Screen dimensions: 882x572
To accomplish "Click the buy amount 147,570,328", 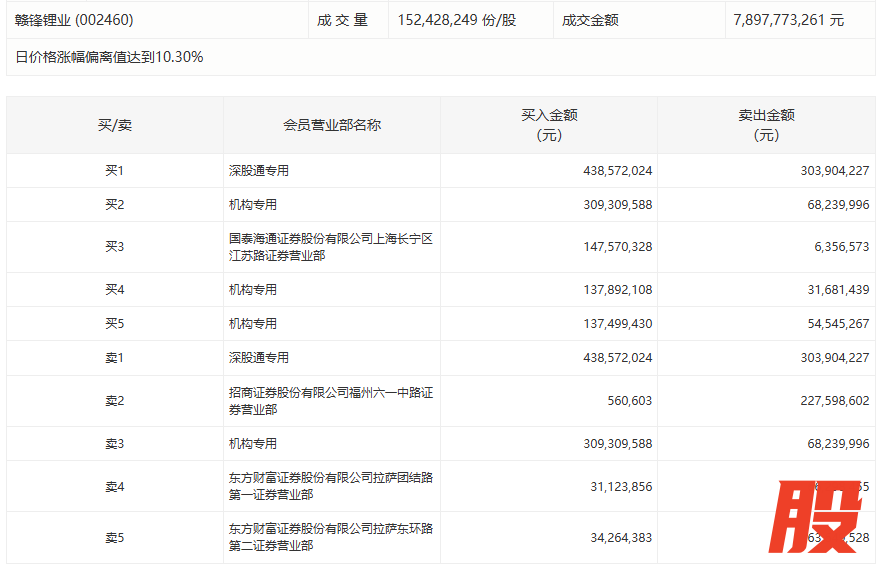I will click(x=617, y=247).
